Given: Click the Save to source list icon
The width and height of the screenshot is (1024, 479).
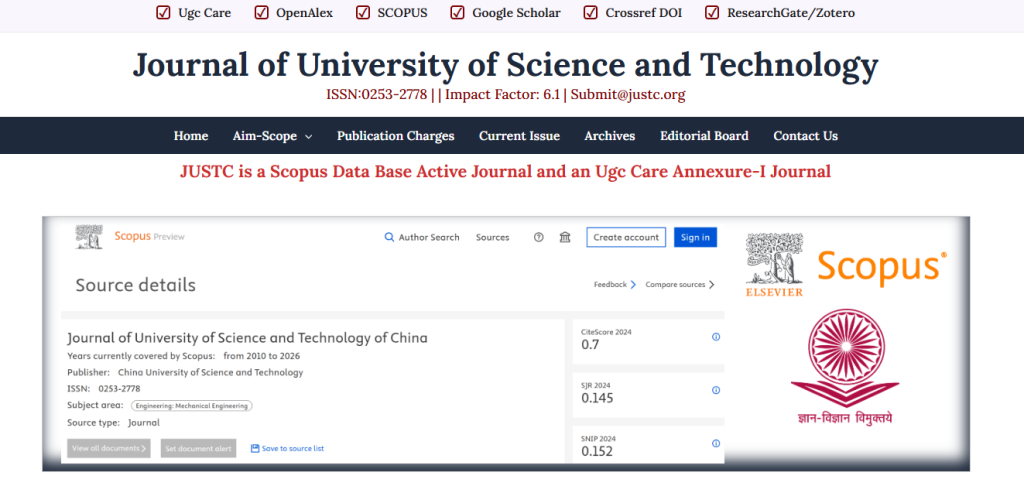Looking at the screenshot, I should click(255, 448).
